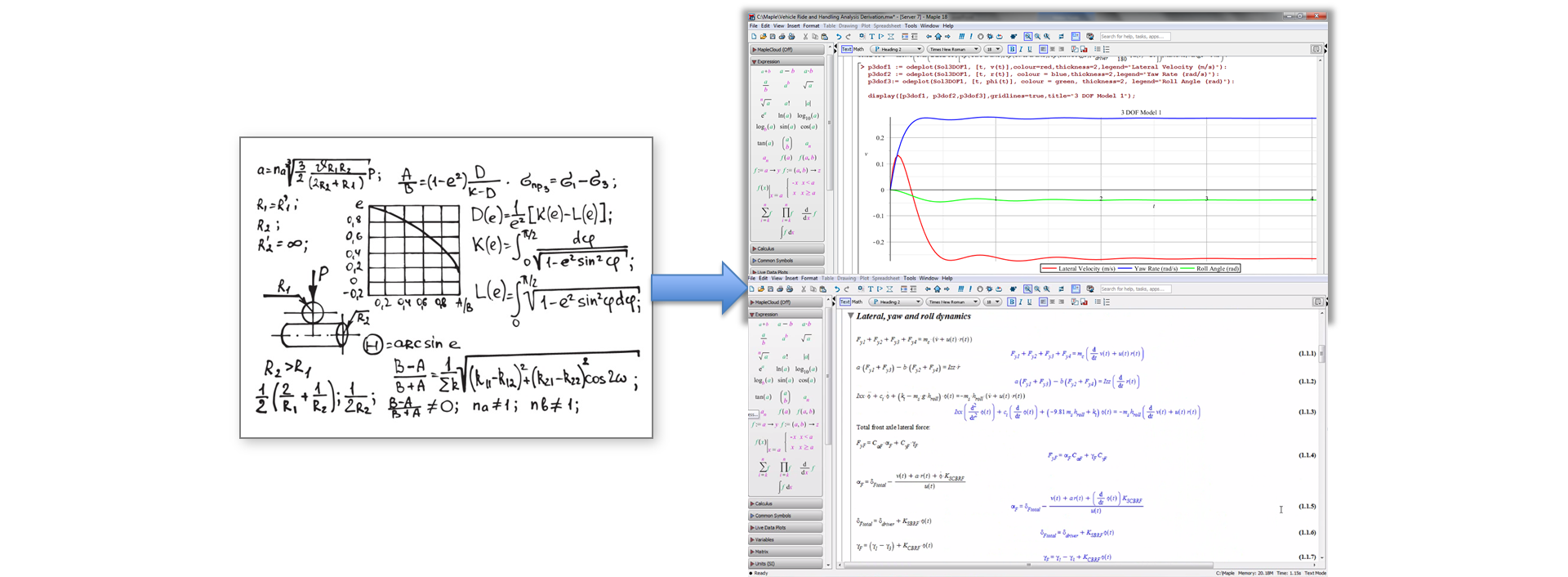The height and width of the screenshot is (577, 1568).
Task: Open the Format menu in the lower menu bar
Action: coord(809,278)
